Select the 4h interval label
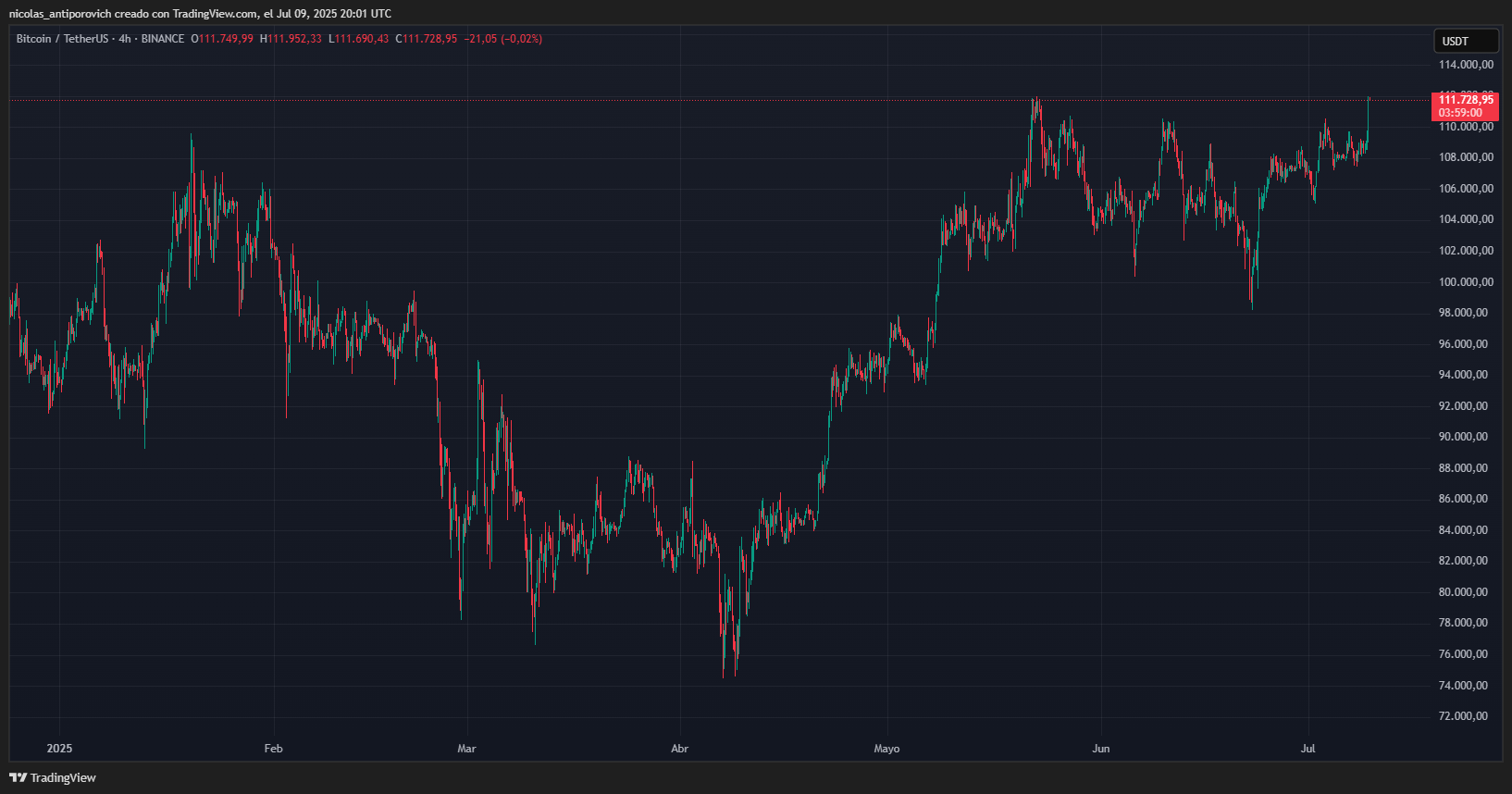The height and width of the screenshot is (794, 1512). [x=125, y=39]
